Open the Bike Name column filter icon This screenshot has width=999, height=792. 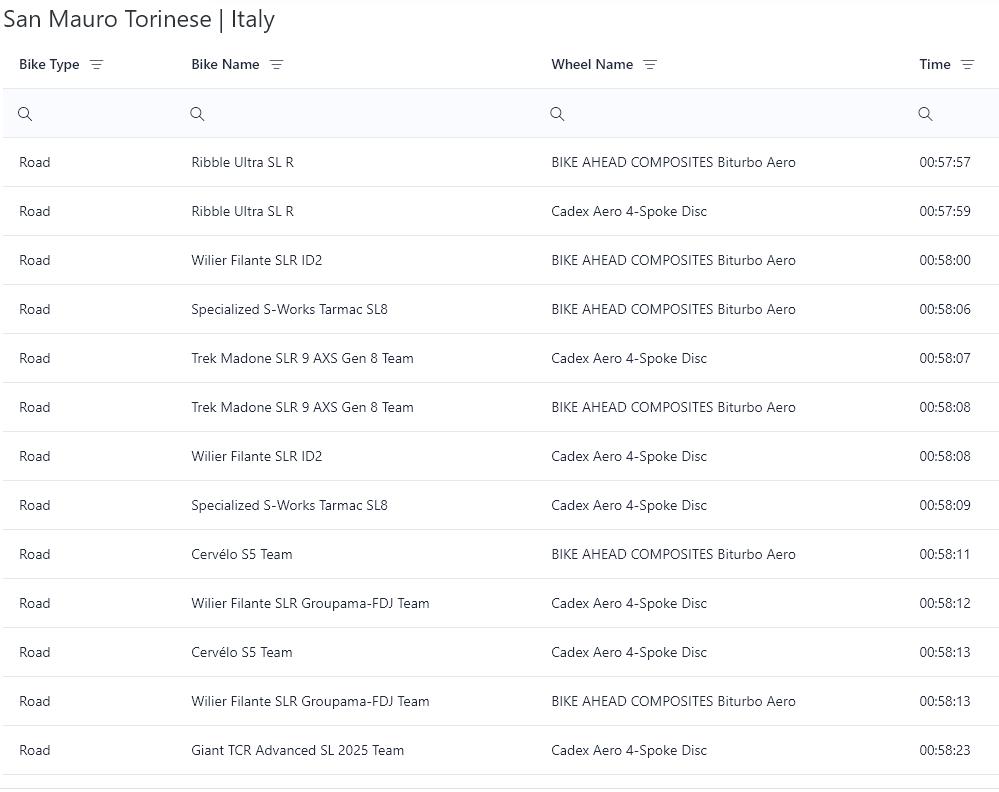pyautogui.click(x=276, y=65)
